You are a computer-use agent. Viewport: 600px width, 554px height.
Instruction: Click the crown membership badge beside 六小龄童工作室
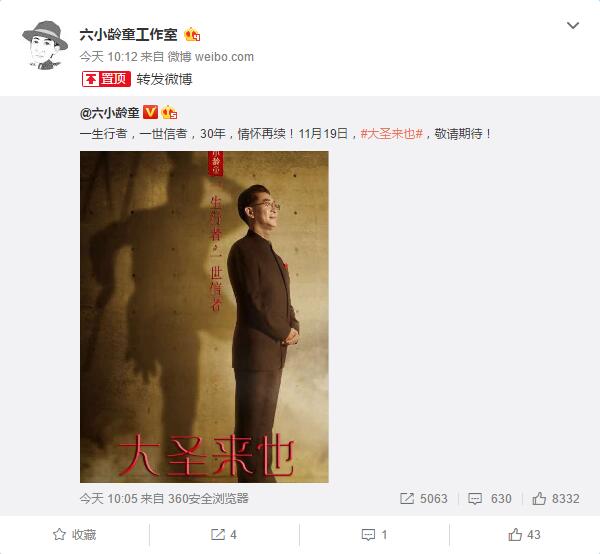(x=192, y=35)
